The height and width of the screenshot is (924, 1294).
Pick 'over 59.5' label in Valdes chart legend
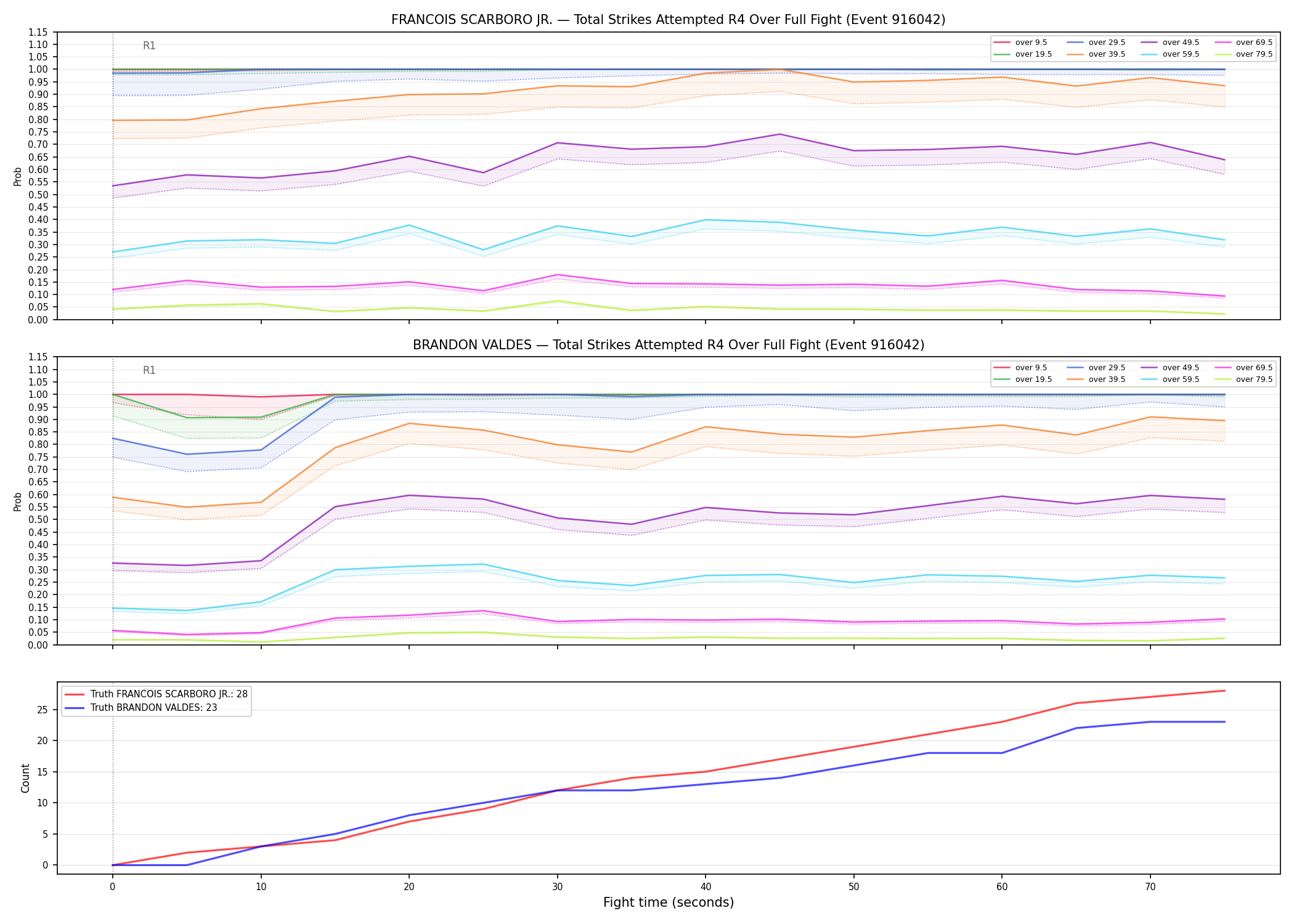[1181, 379]
